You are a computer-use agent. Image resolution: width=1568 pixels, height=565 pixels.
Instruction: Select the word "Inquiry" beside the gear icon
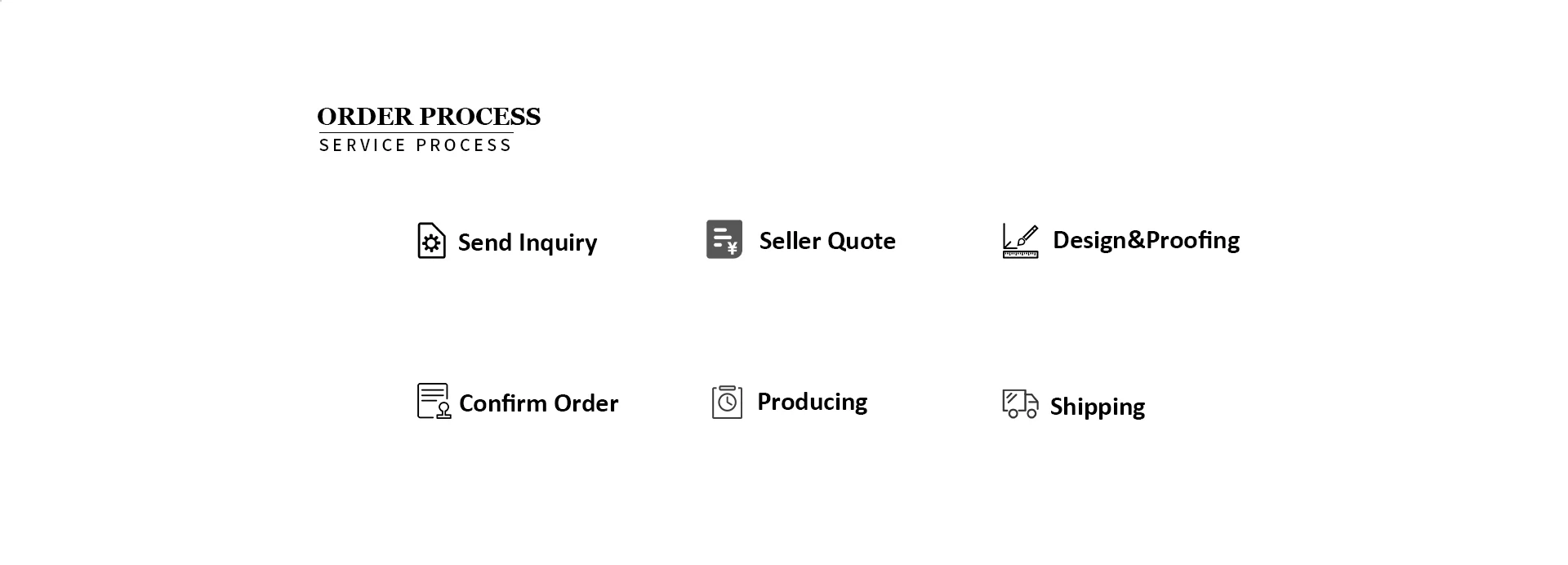pyautogui.click(x=558, y=243)
